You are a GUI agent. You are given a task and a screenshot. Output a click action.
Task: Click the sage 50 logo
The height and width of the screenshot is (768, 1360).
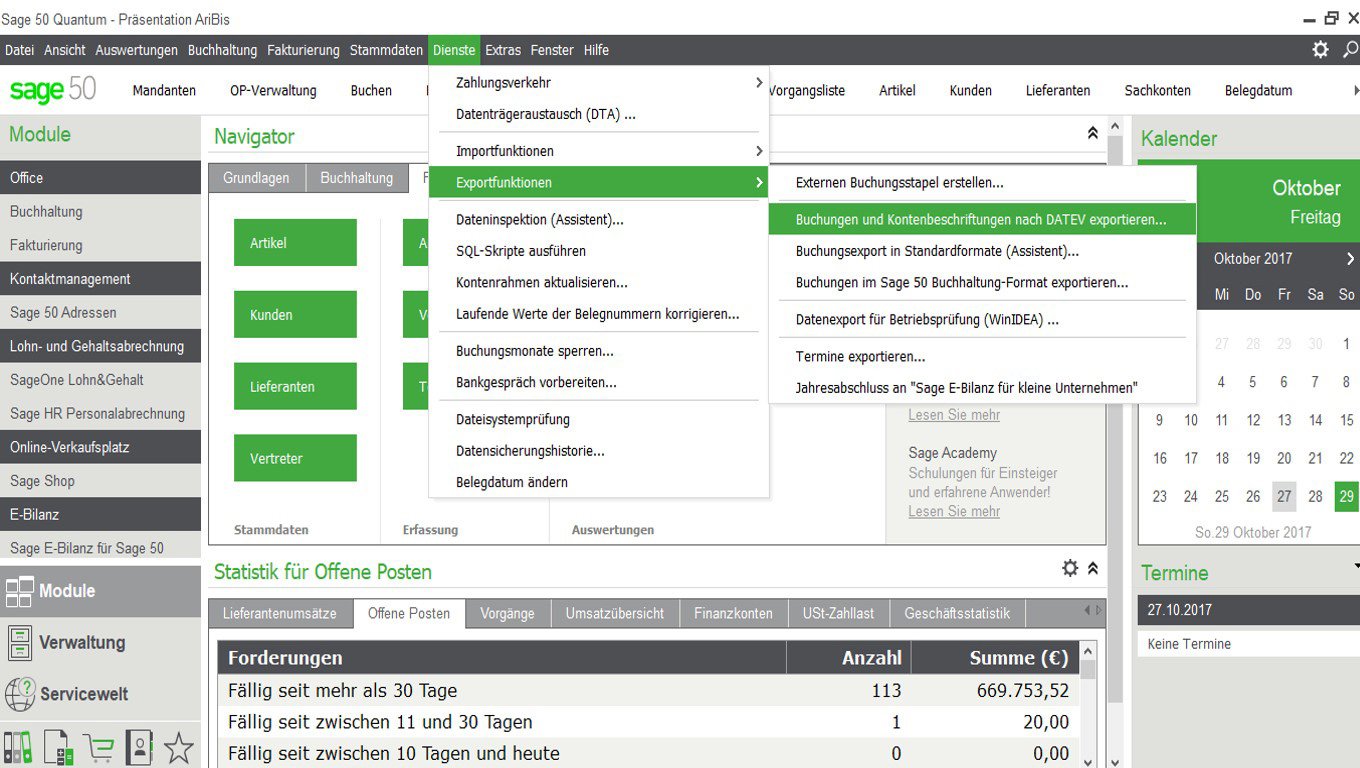tap(53, 90)
